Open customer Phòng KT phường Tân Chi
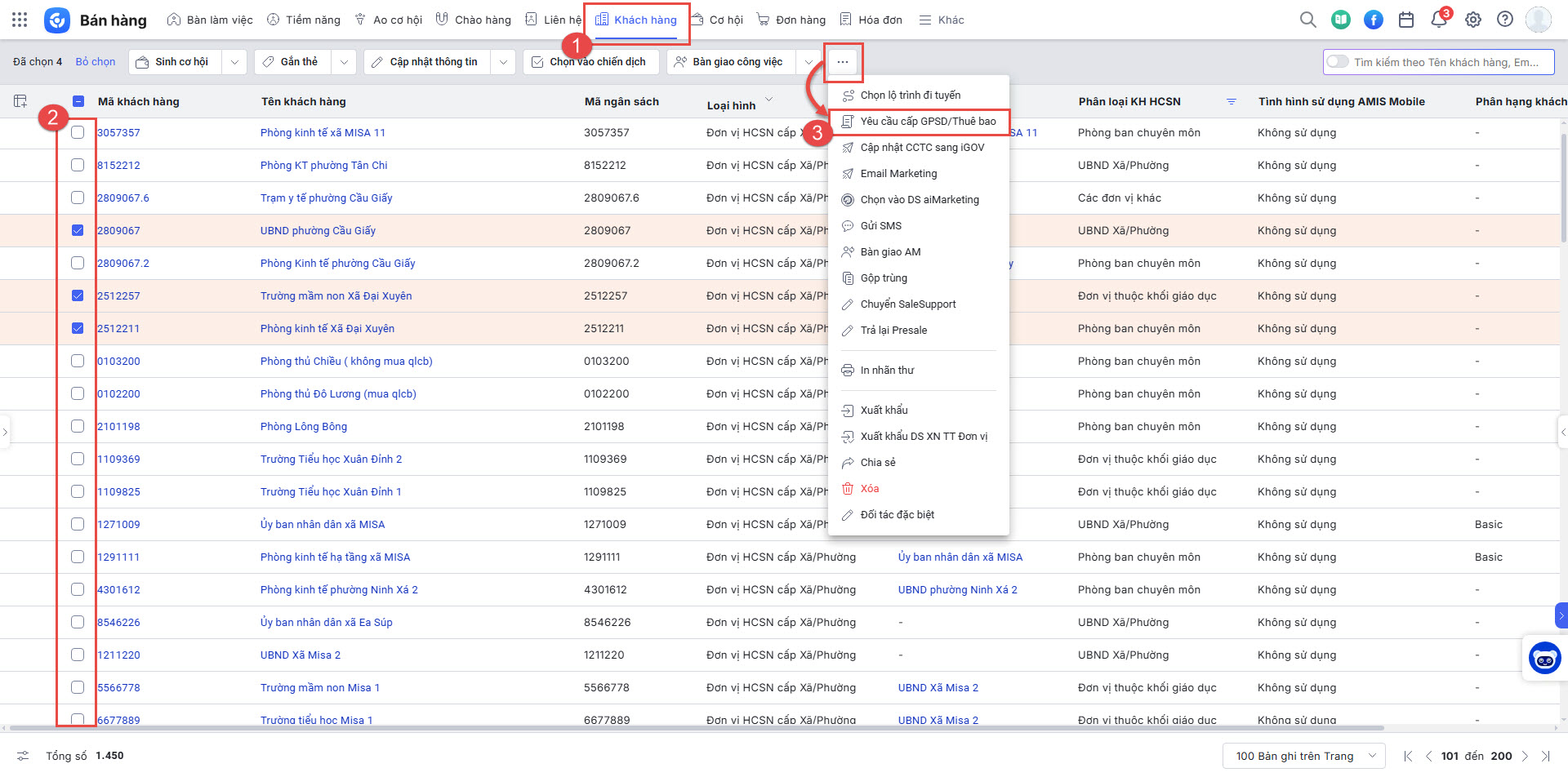Viewport: 1568px width, 777px height. coord(323,165)
